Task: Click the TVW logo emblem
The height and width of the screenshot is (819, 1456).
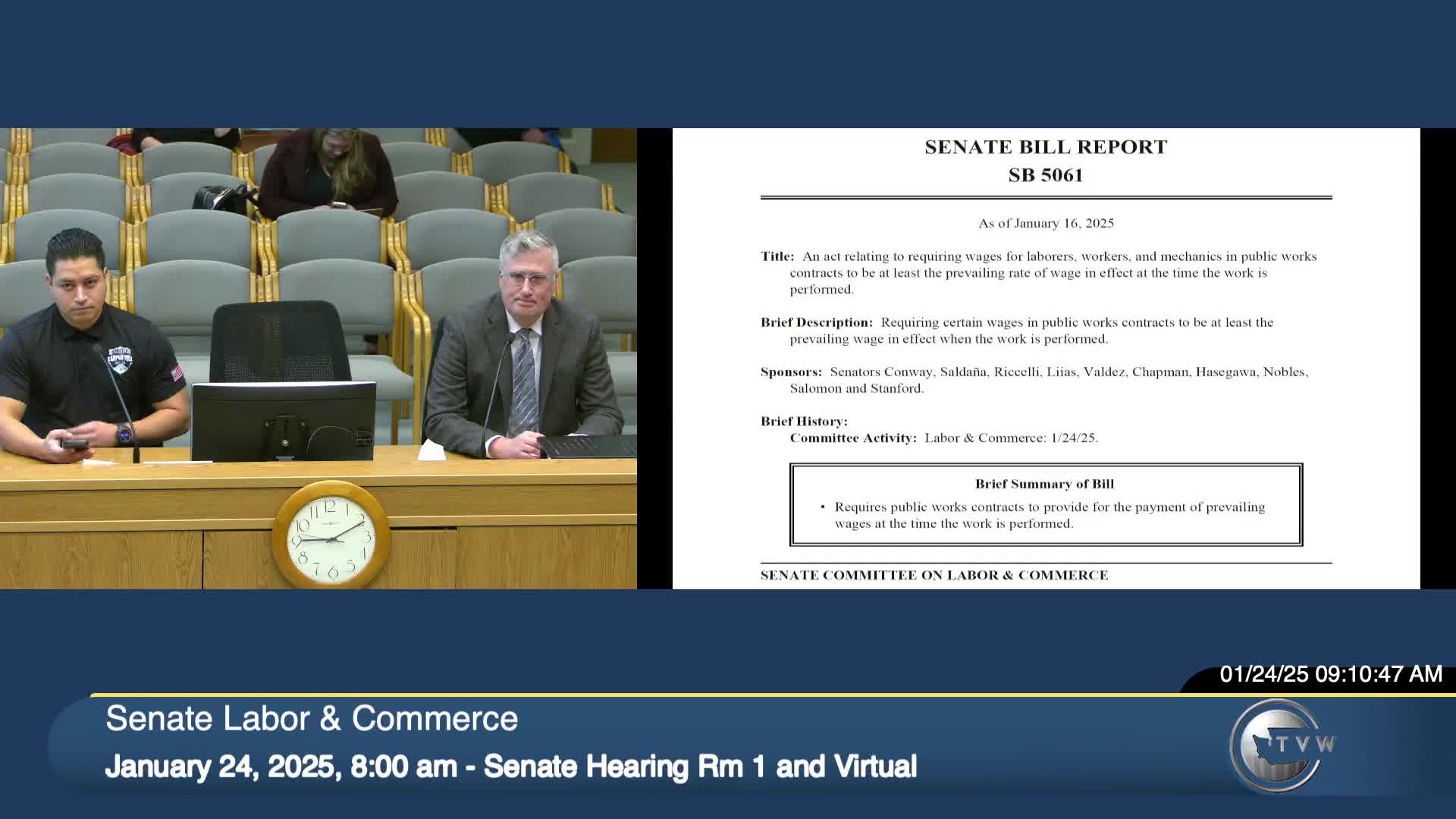Action: coord(1280,746)
